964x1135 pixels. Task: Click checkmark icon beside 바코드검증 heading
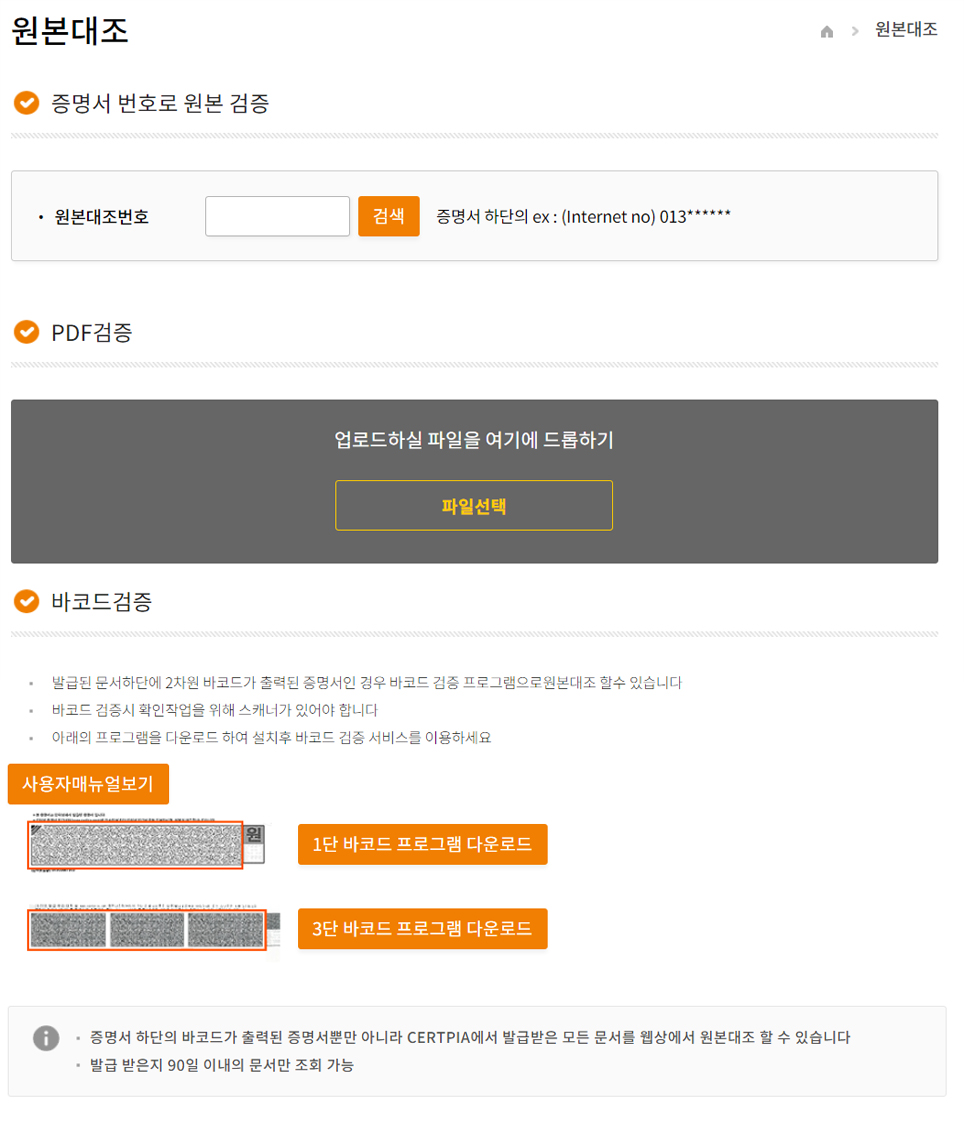click(27, 601)
